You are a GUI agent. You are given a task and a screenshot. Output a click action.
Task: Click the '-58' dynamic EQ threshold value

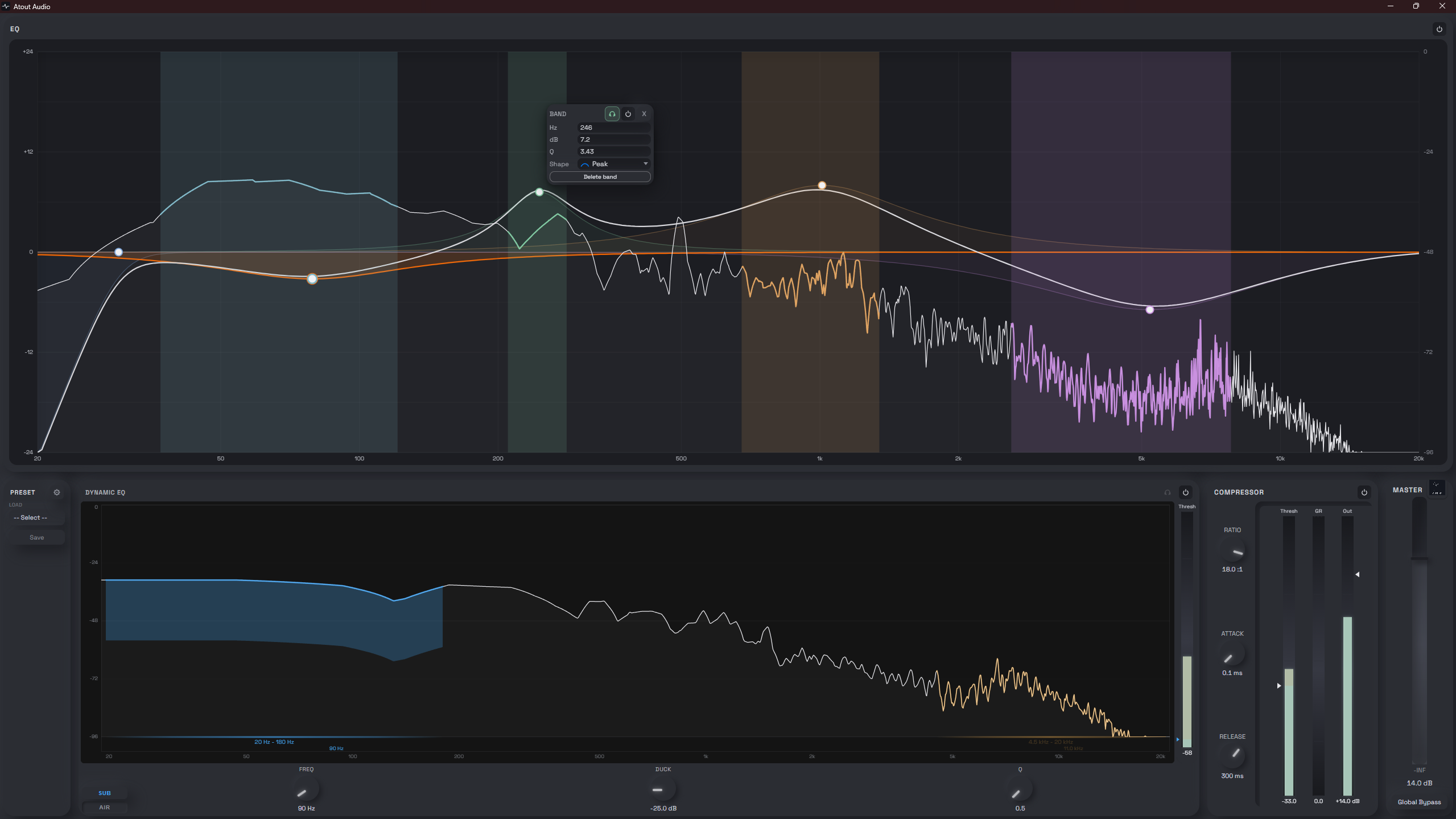[1187, 752]
